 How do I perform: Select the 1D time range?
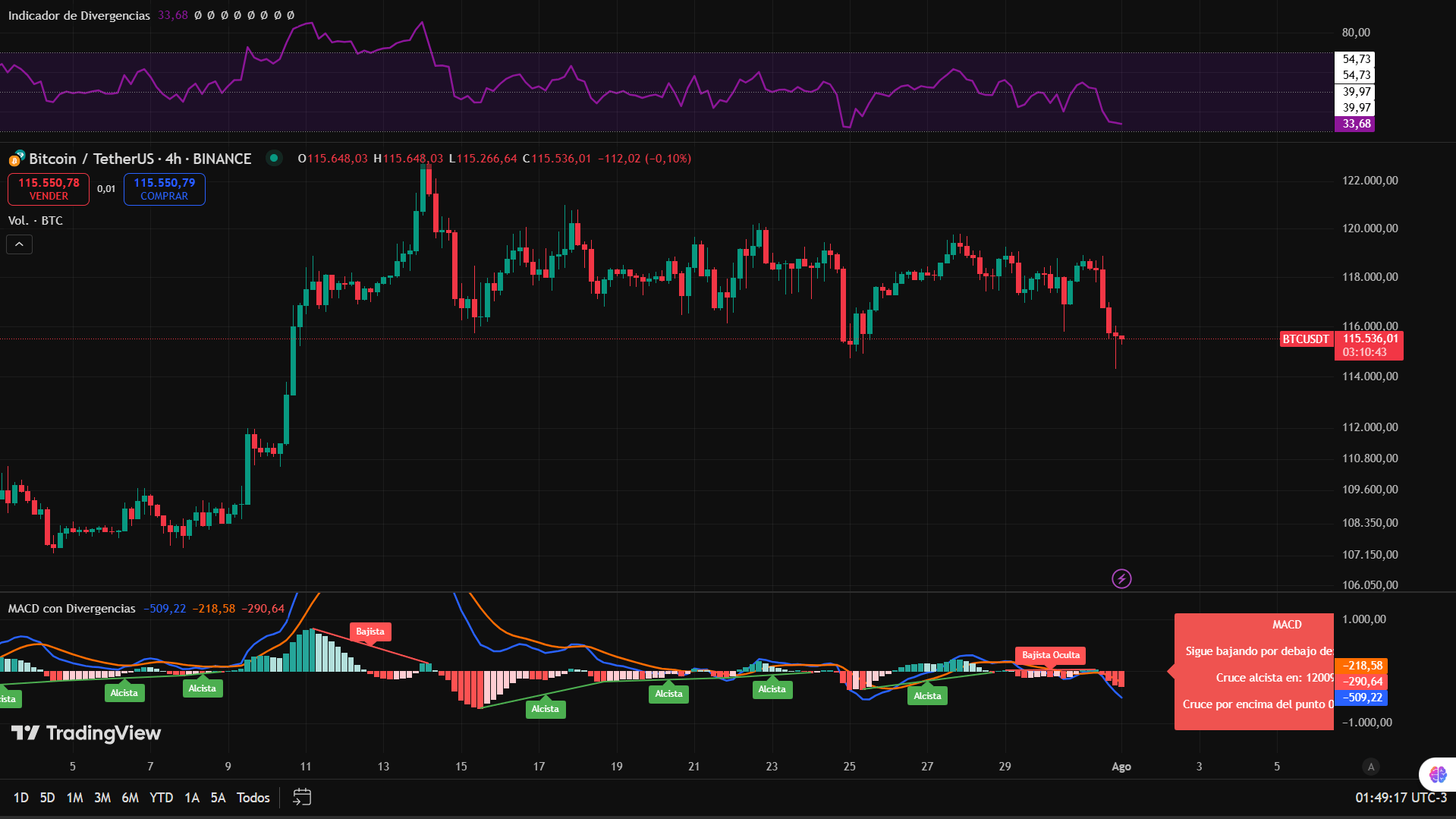point(21,798)
